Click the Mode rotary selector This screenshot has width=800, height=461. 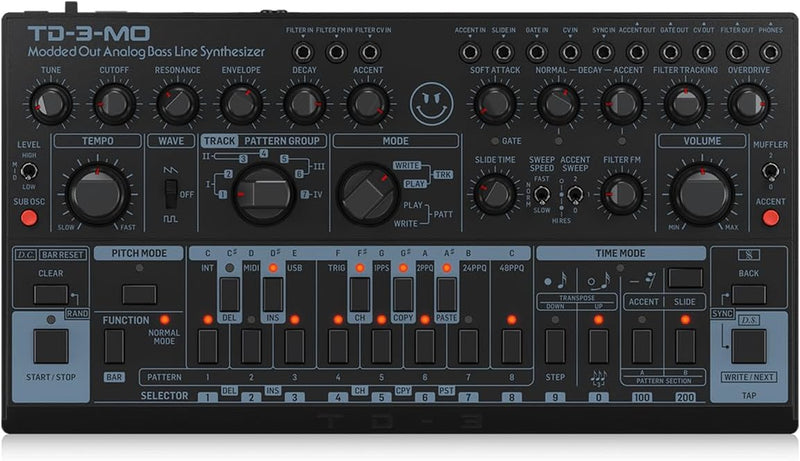368,194
